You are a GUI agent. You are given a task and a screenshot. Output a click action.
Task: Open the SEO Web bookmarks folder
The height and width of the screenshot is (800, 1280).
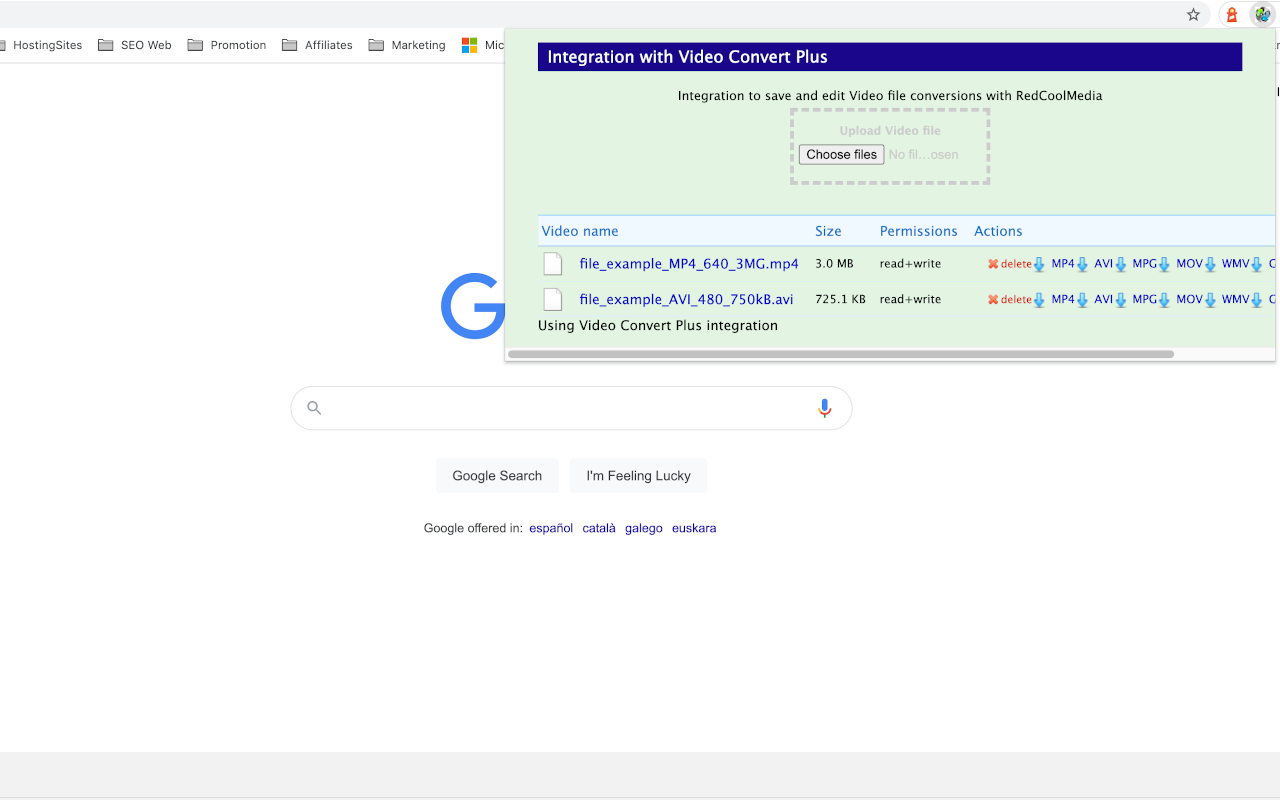(x=134, y=45)
